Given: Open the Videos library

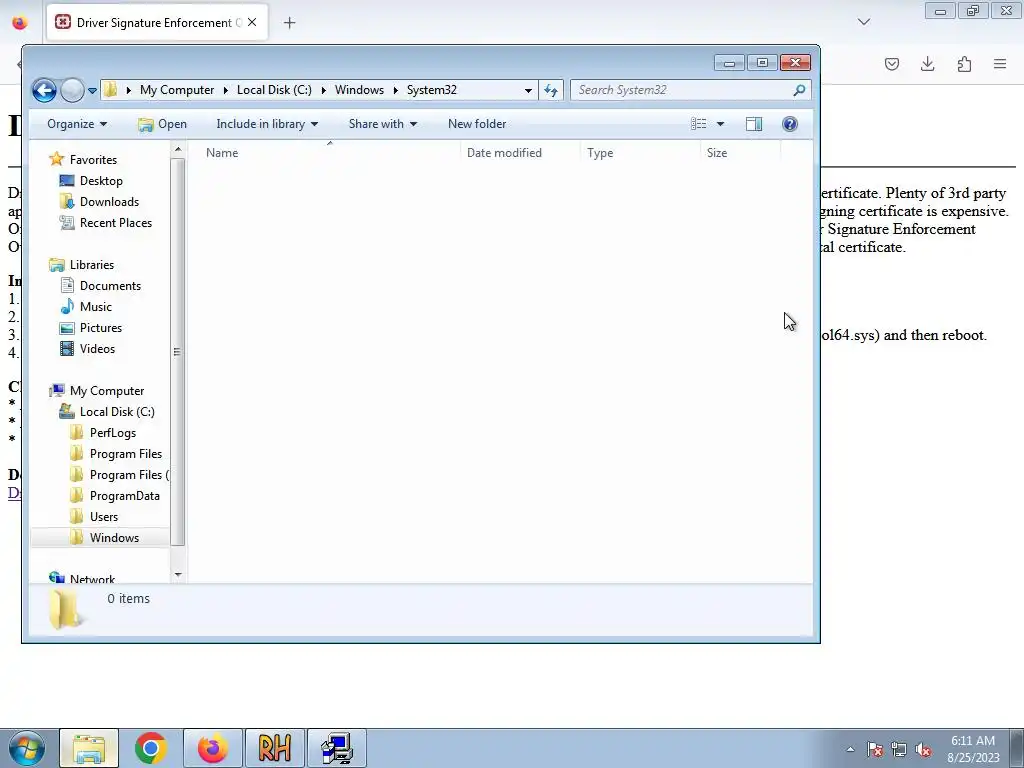Looking at the screenshot, I should tap(97, 349).
